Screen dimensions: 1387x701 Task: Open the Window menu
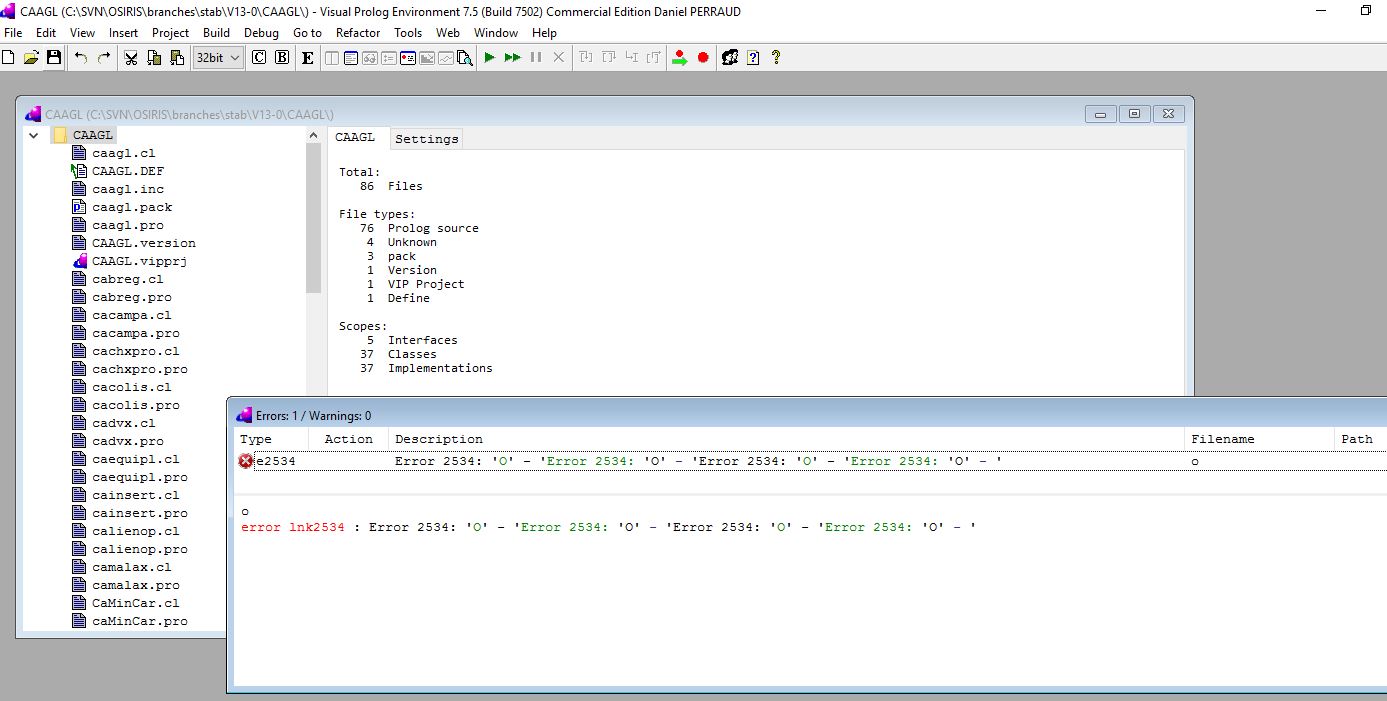coord(496,33)
